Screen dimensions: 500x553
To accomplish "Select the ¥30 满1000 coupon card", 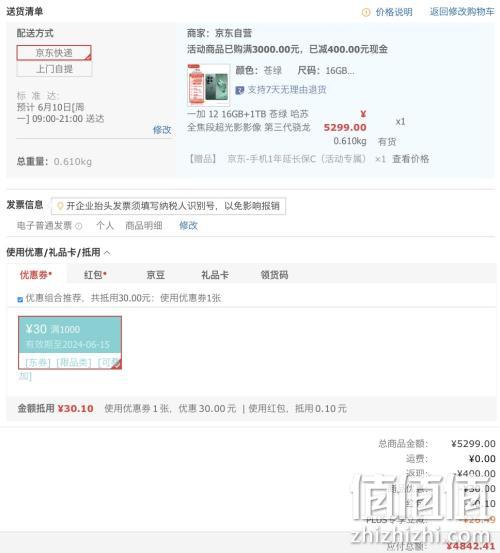I will [x=70, y=342].
